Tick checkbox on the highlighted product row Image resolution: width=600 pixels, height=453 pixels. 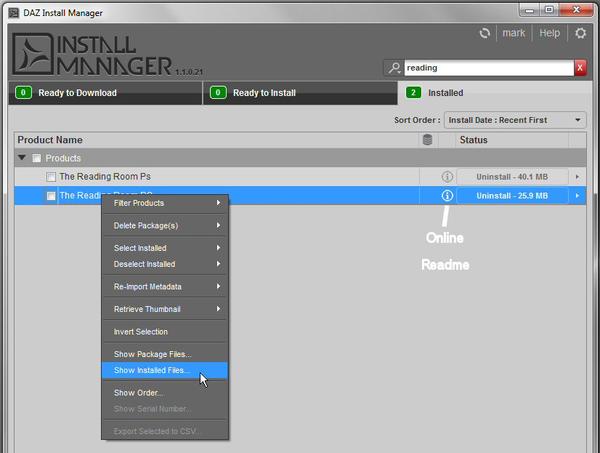click(x=51, y=196)
